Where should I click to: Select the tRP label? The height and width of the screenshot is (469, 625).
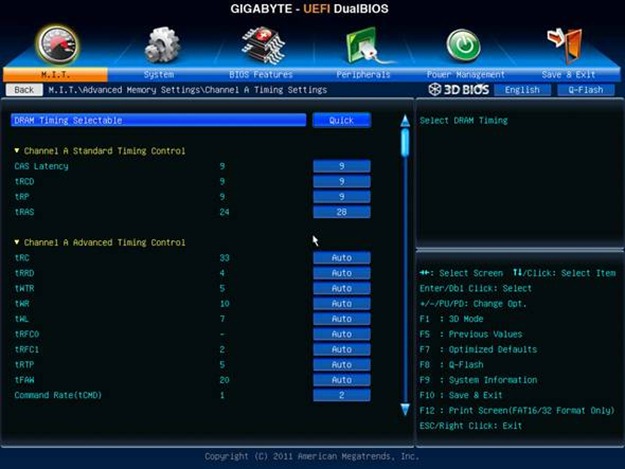tap(22, 196)
